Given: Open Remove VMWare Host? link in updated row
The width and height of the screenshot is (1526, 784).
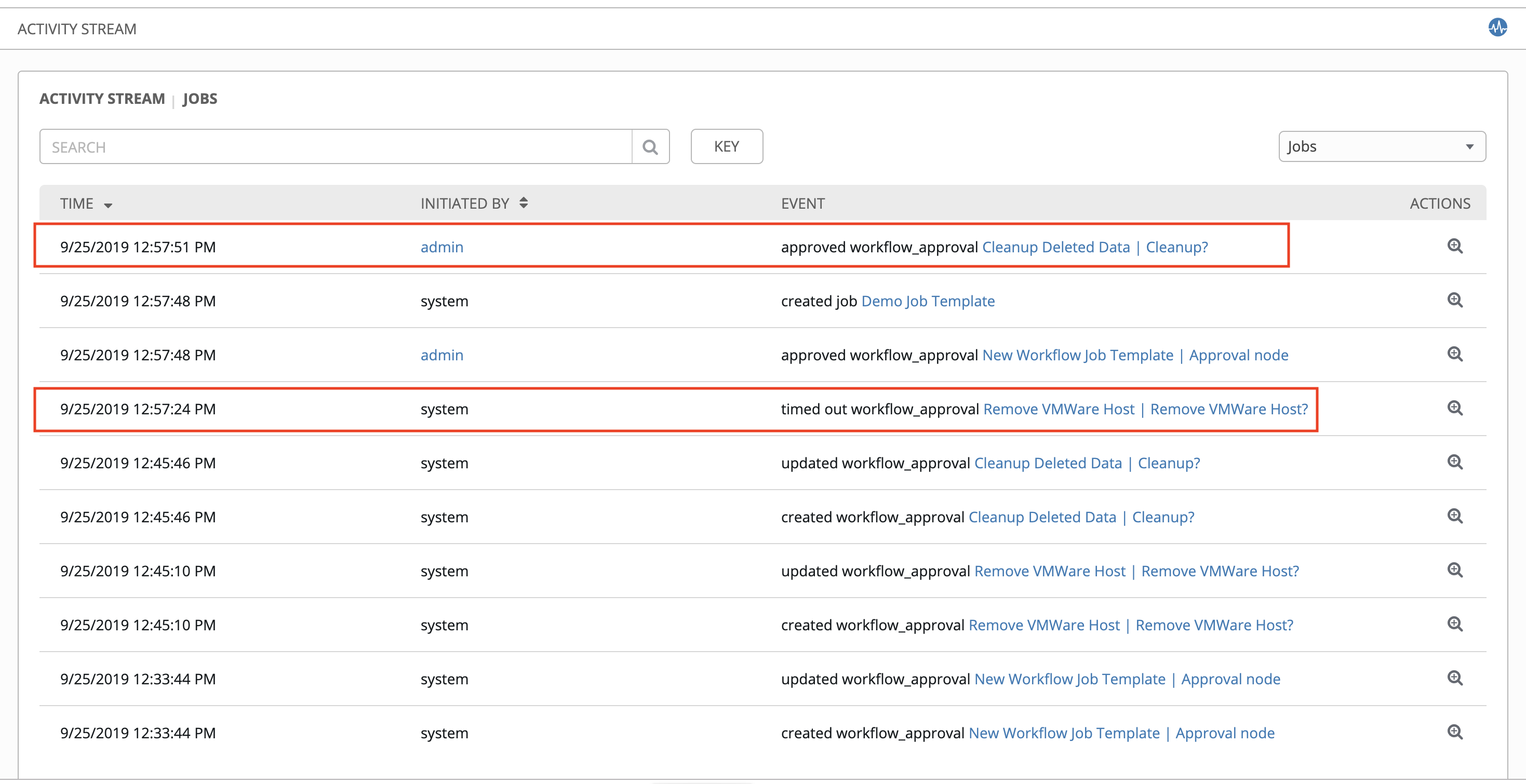Looking at the screenshot, I should click(x=1220, y=571).
